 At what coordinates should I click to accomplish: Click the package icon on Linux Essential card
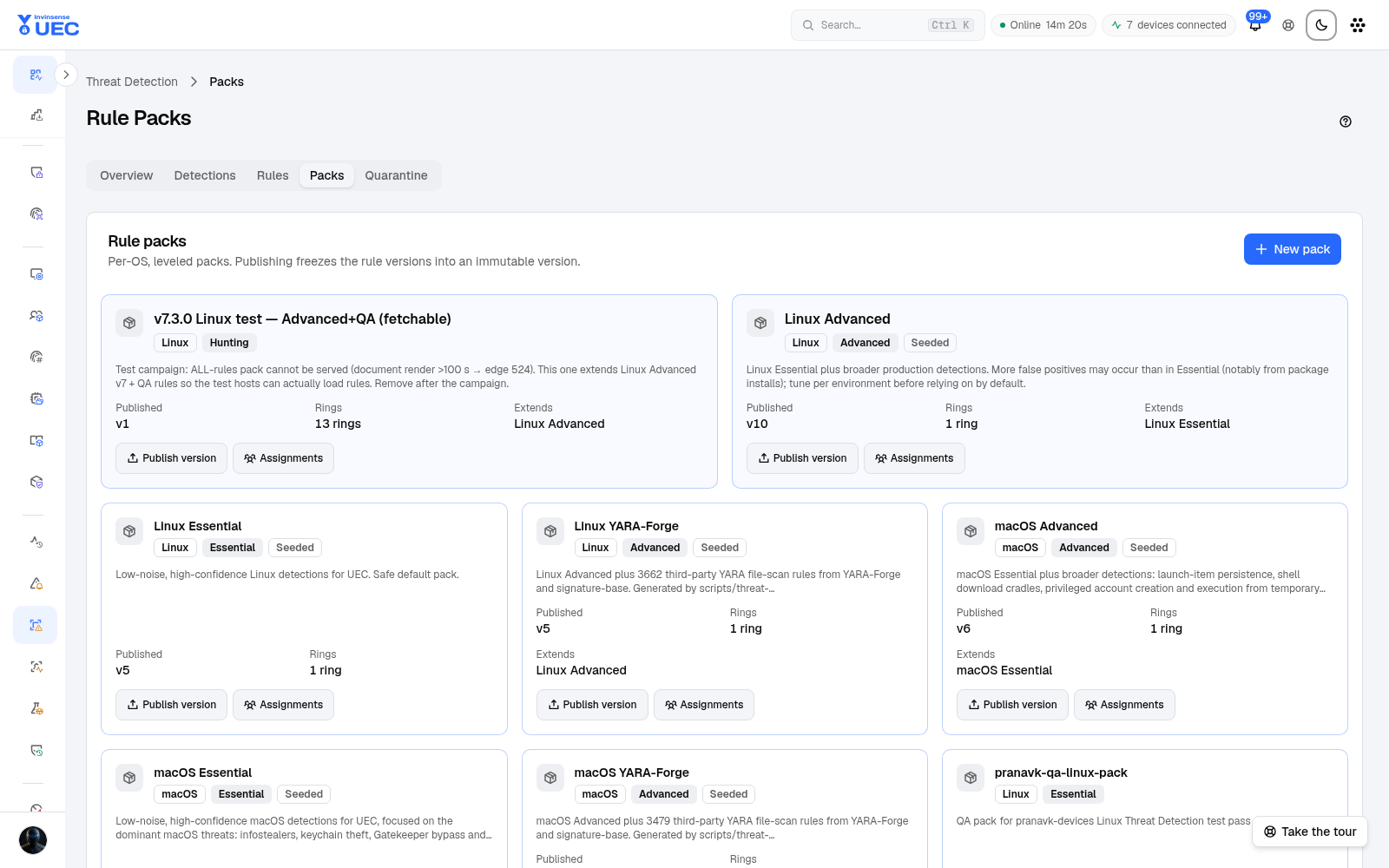pos(129,531)
